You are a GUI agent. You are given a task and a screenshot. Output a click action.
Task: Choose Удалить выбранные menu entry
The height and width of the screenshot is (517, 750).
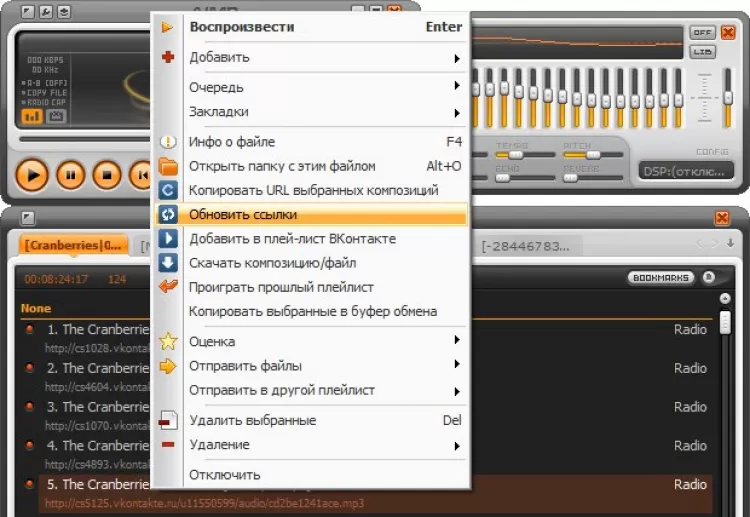[311, 420]
